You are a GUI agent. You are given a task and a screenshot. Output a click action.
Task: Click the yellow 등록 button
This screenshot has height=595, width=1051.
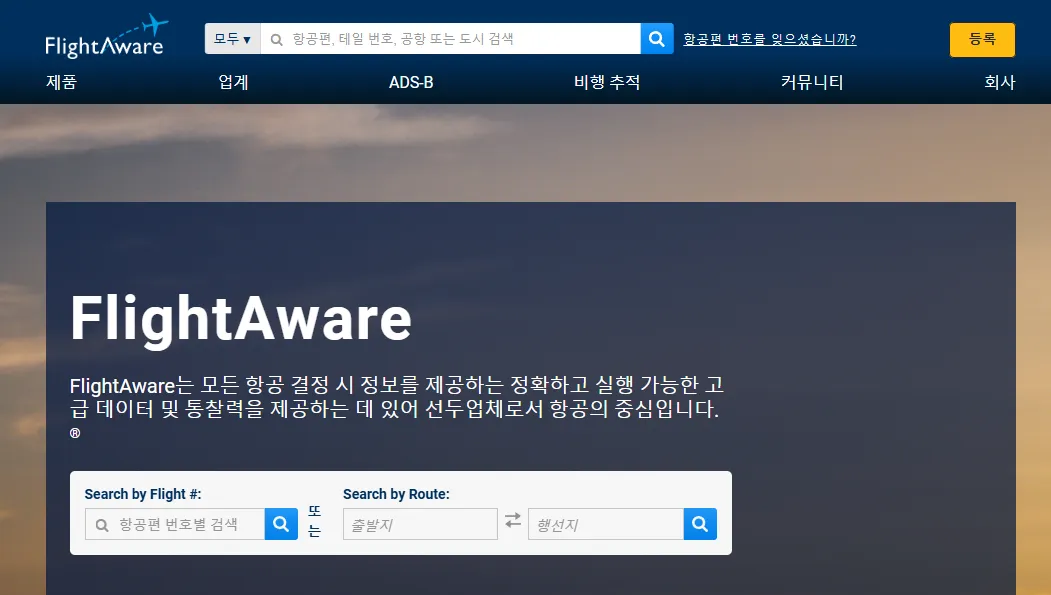point(982,40)
